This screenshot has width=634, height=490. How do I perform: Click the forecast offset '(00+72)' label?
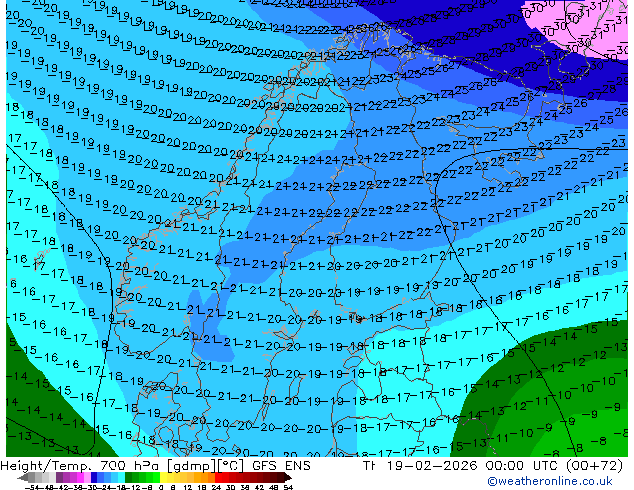coord(594,466)
